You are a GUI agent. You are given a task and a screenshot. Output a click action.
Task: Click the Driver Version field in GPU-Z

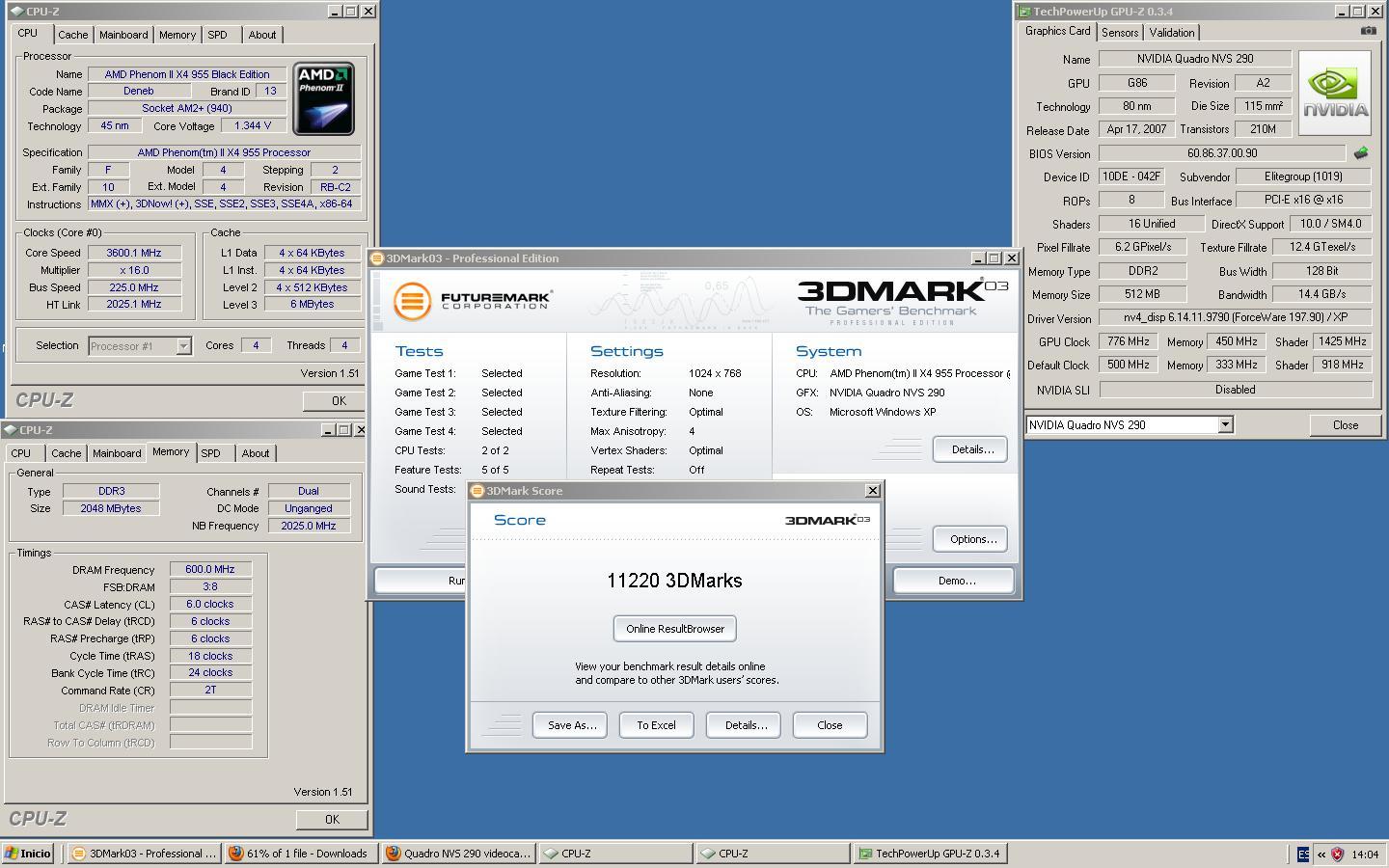[x=1235, y=317]
